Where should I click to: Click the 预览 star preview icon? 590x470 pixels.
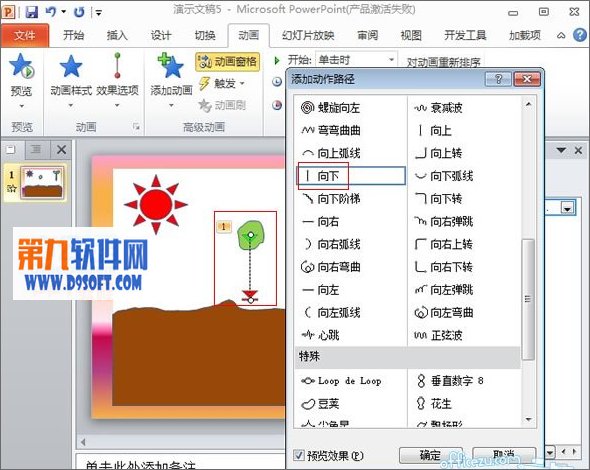pos(21,66)
